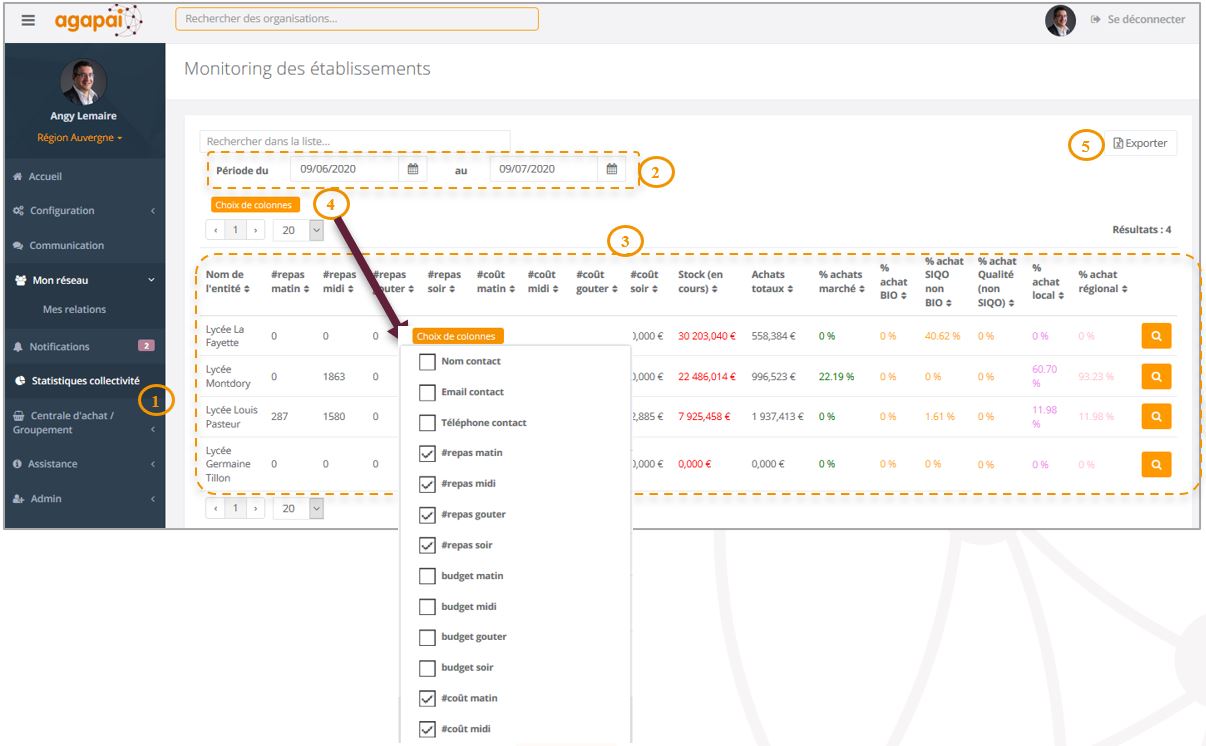
Task: Sort by Achats totaux column
Action: (x=771, y=282)
